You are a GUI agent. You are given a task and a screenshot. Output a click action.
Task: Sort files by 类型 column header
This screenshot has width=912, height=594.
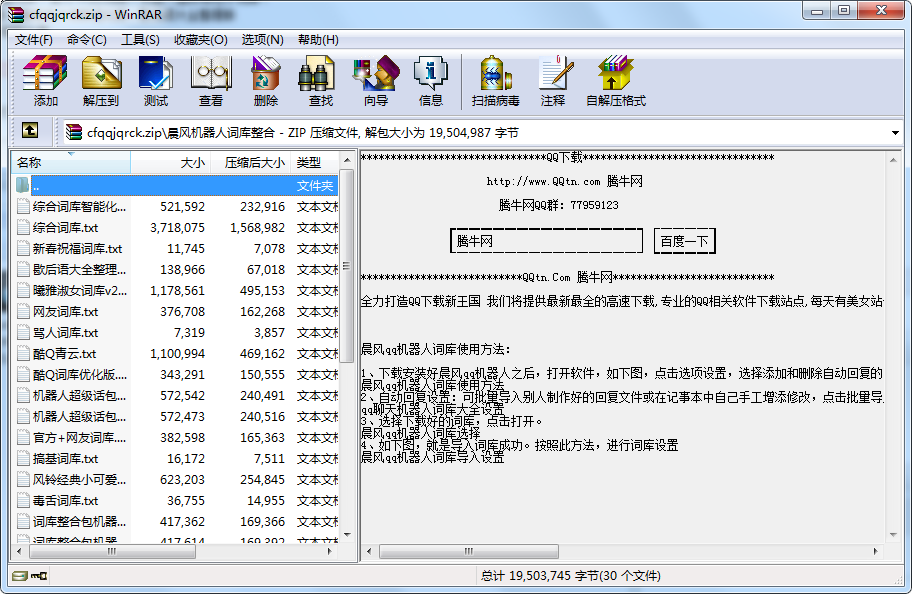click(x=315, y=162)
